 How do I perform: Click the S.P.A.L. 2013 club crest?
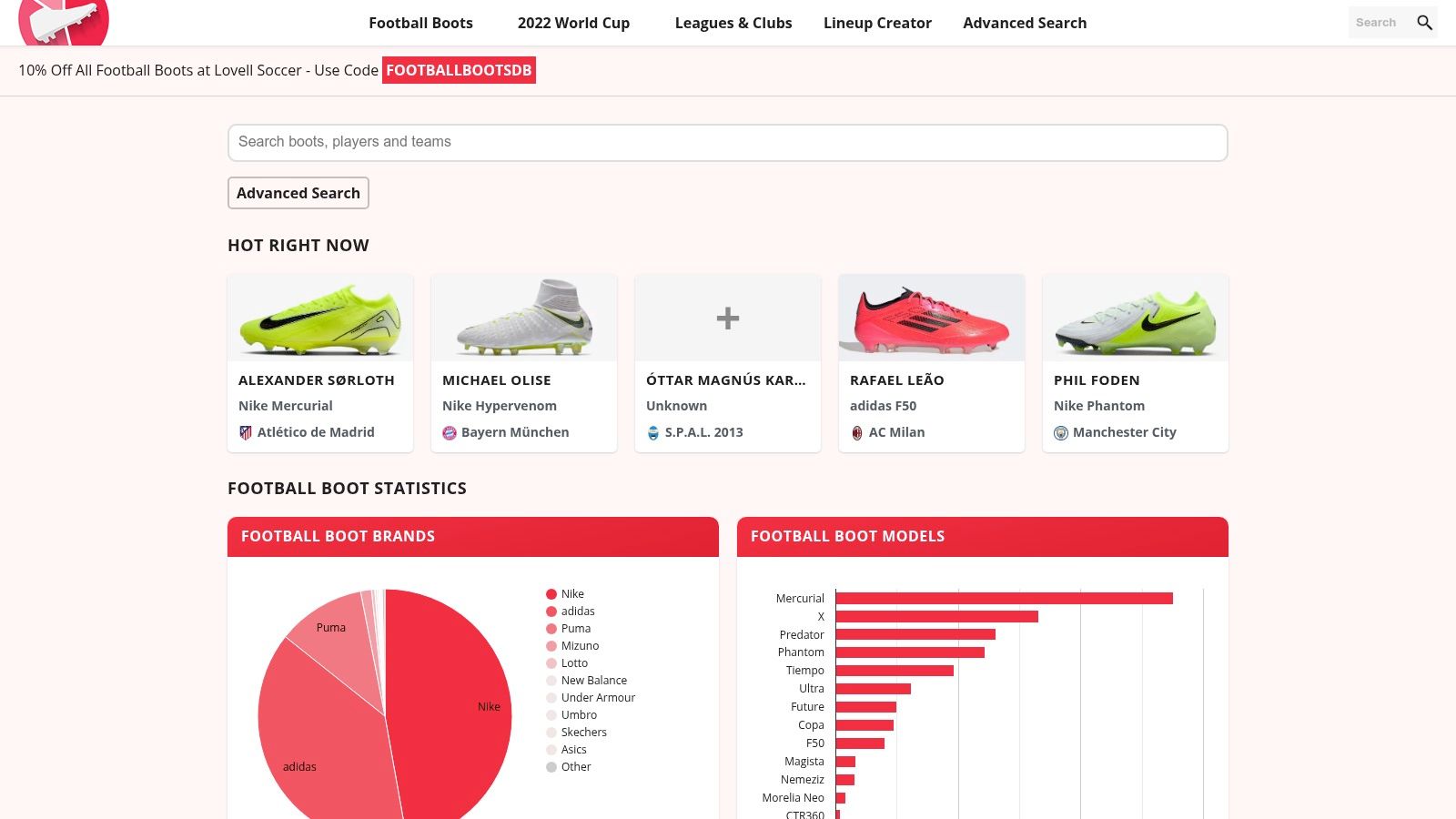click(x=654, y=432)
